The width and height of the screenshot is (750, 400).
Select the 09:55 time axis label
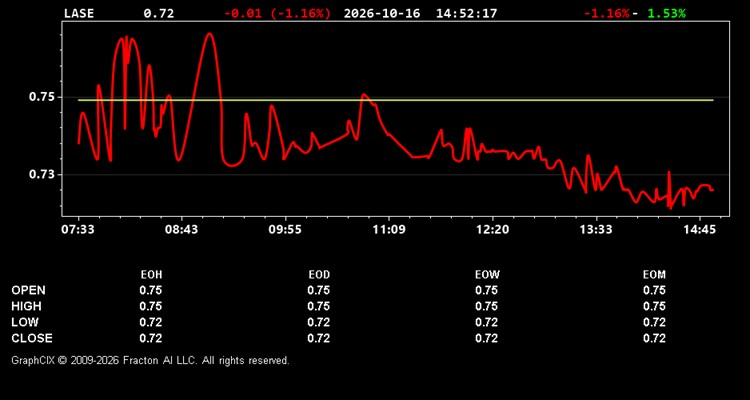click(285, 230)
